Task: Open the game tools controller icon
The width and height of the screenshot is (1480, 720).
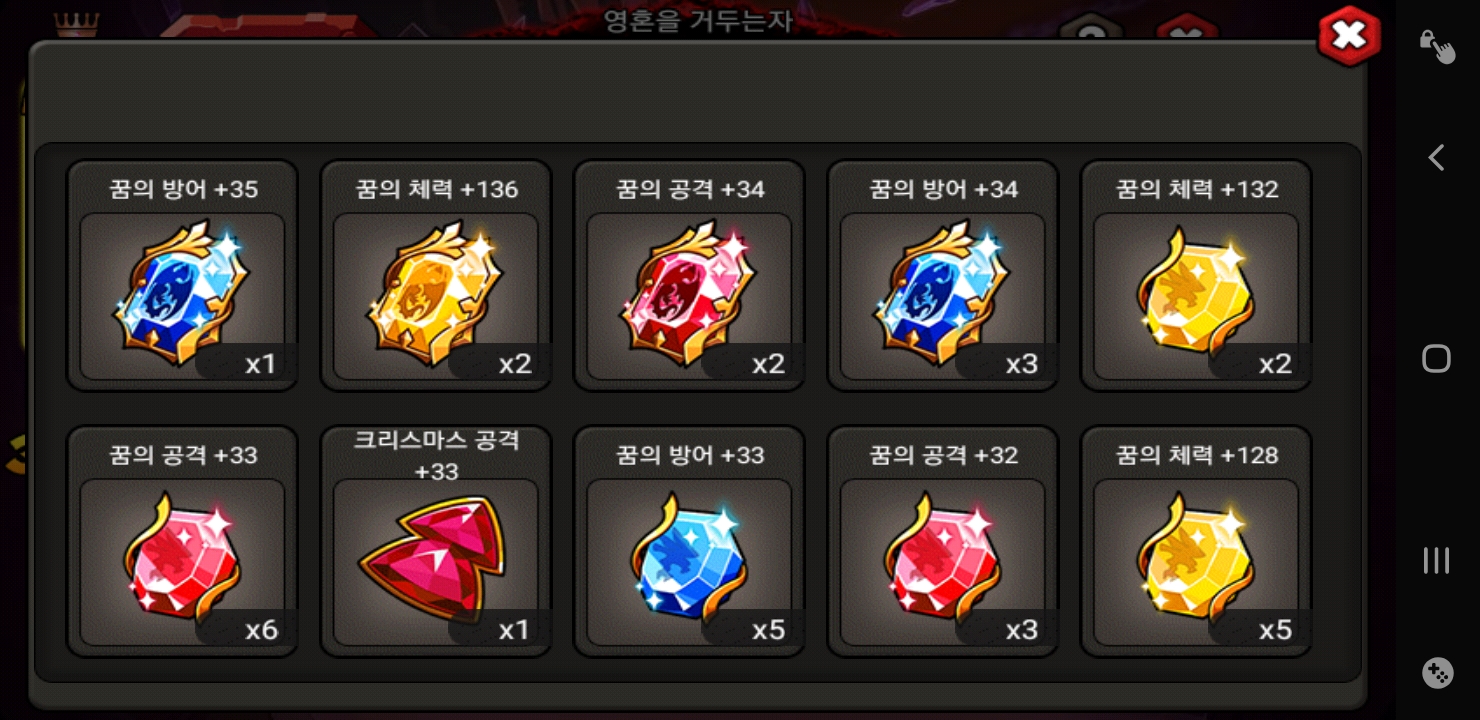Action: coord(1437,673)
